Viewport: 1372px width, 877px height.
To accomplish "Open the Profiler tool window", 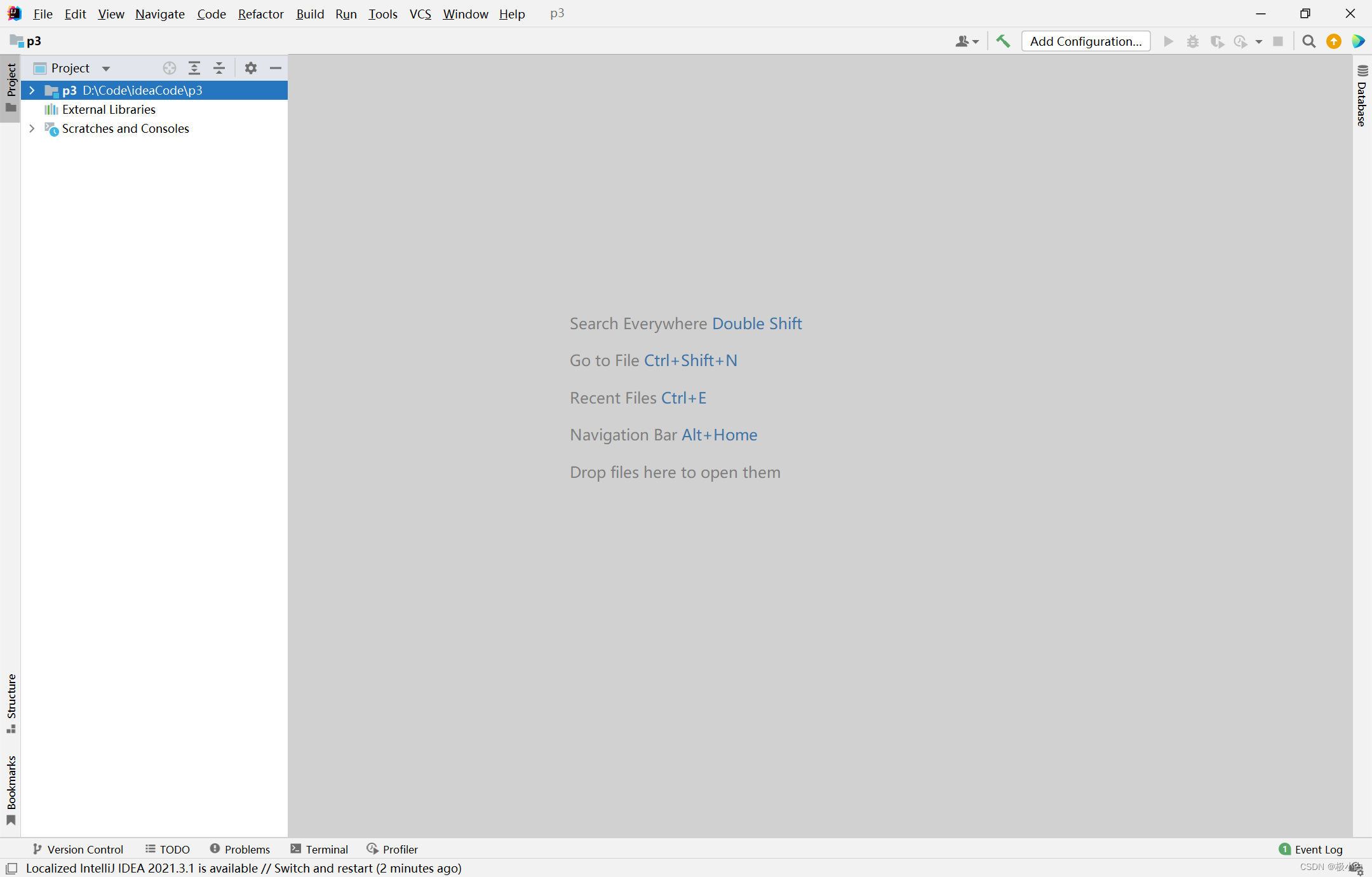I will tap(393, 849).
